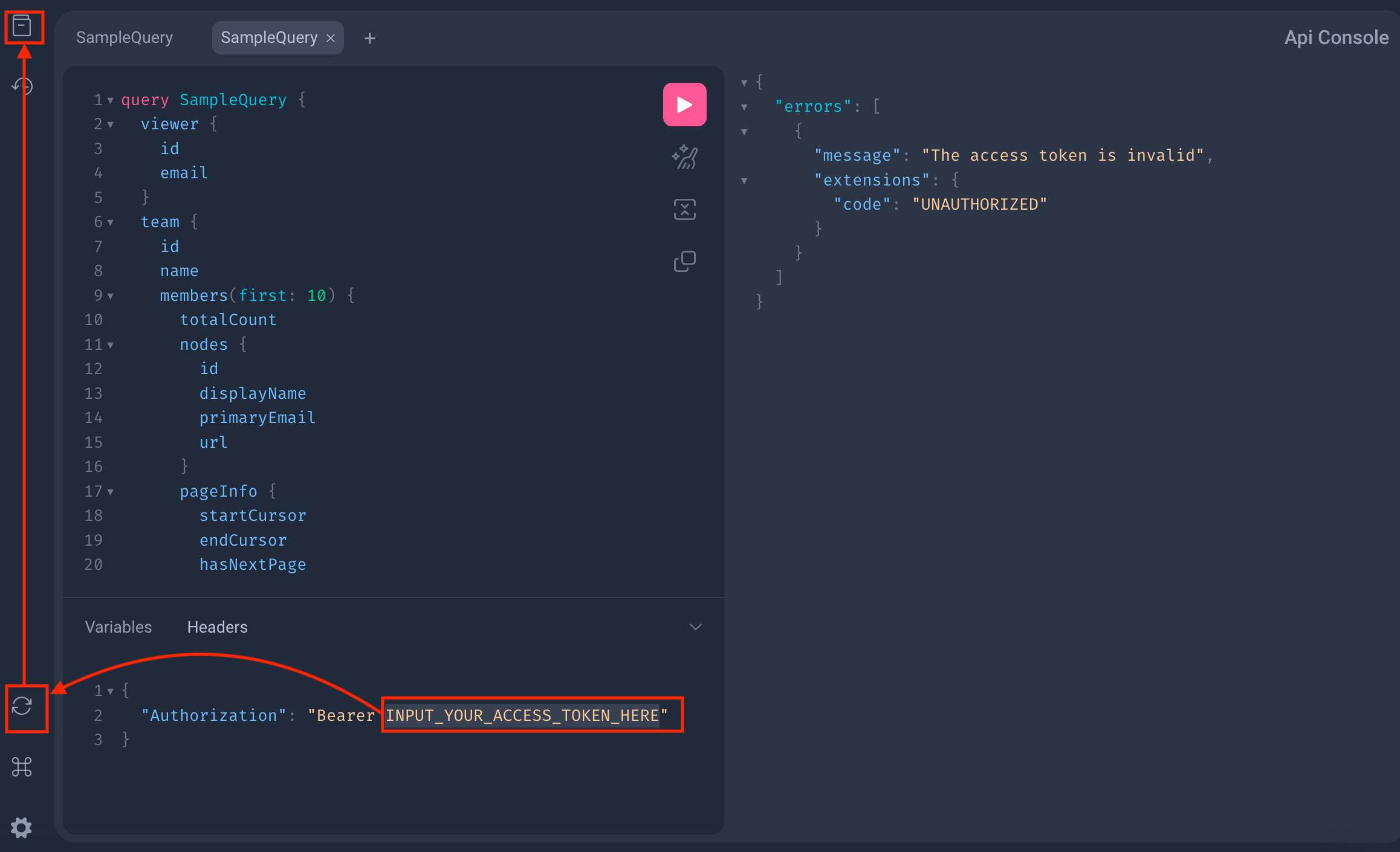Screen dimensions: 1400x852
Task: Select the active SampleQuery tab
Action: coord(269,37)
